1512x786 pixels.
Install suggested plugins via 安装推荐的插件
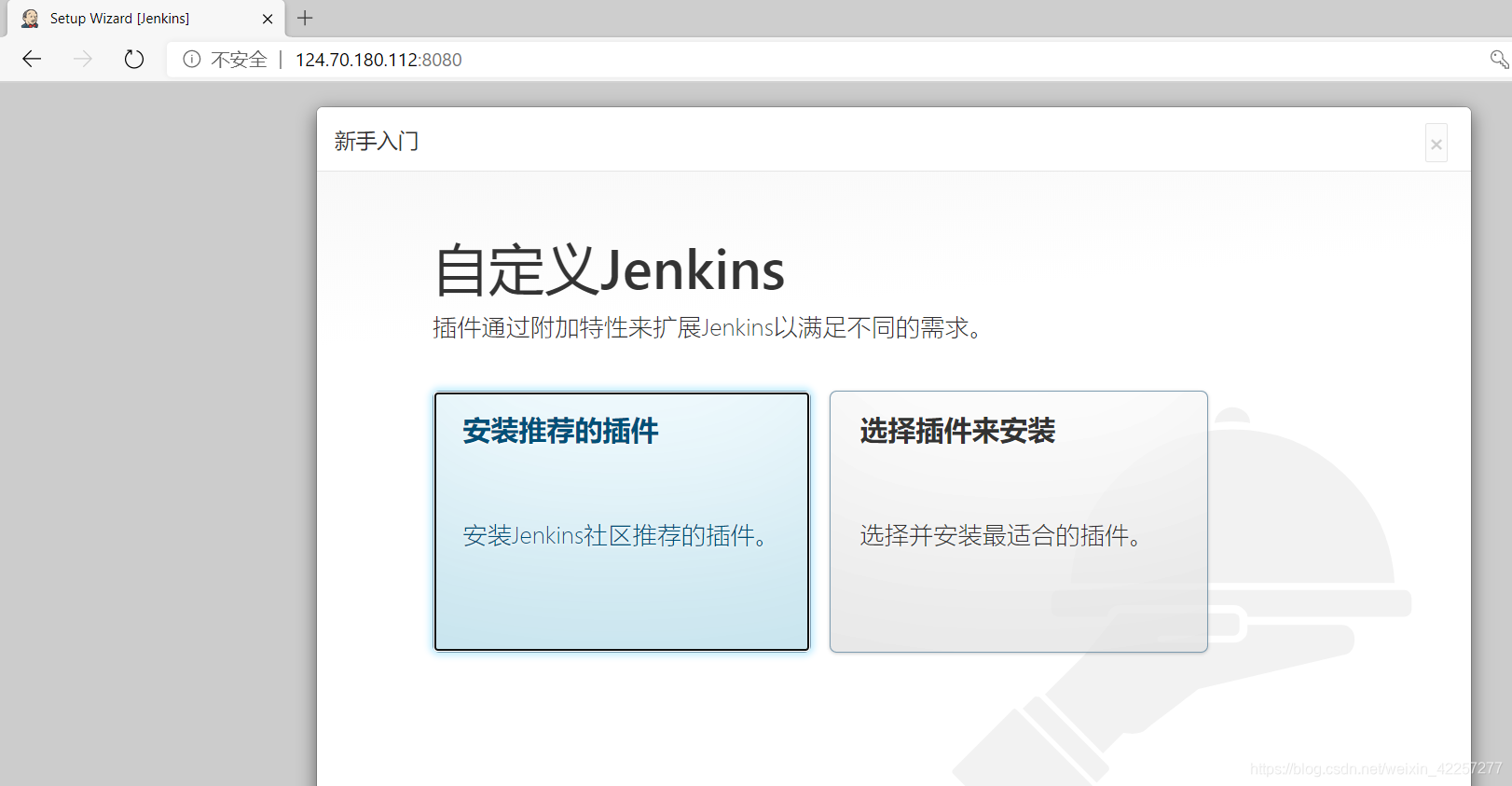tap(622, 521)
